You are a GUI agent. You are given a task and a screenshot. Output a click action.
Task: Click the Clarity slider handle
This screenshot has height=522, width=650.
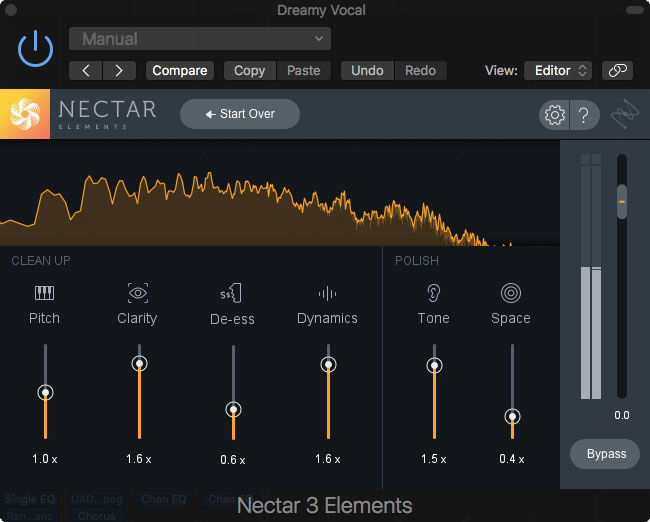pyautogui.click(x=140, y=364)
